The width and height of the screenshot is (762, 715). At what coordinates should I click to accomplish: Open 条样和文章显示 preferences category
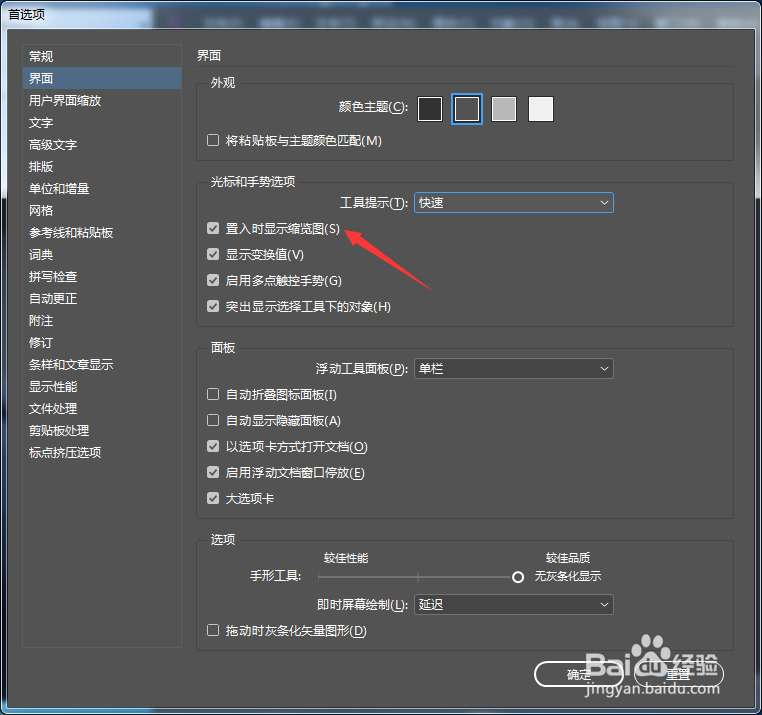point(102,365)
